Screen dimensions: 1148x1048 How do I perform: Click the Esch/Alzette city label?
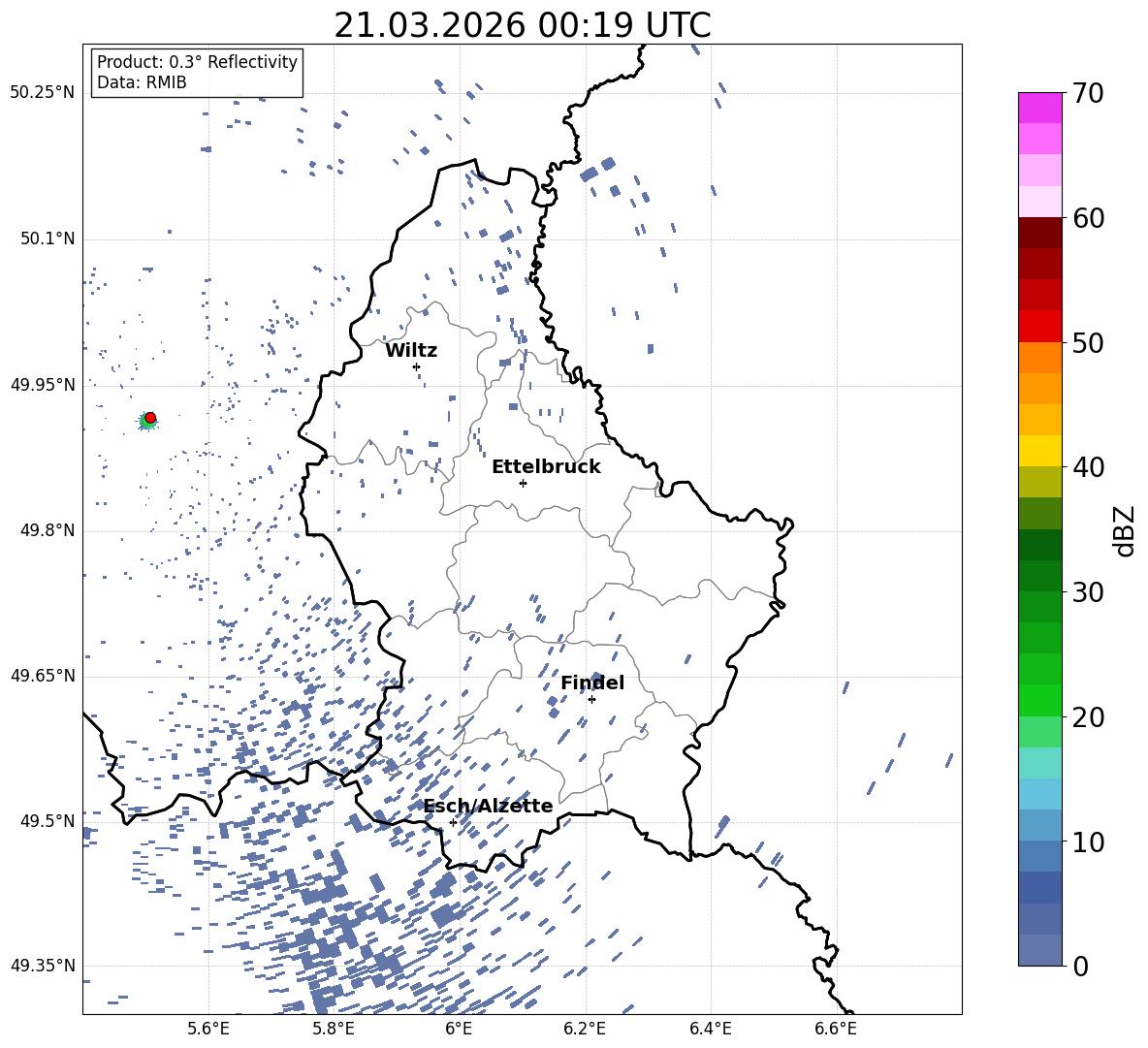489,806
